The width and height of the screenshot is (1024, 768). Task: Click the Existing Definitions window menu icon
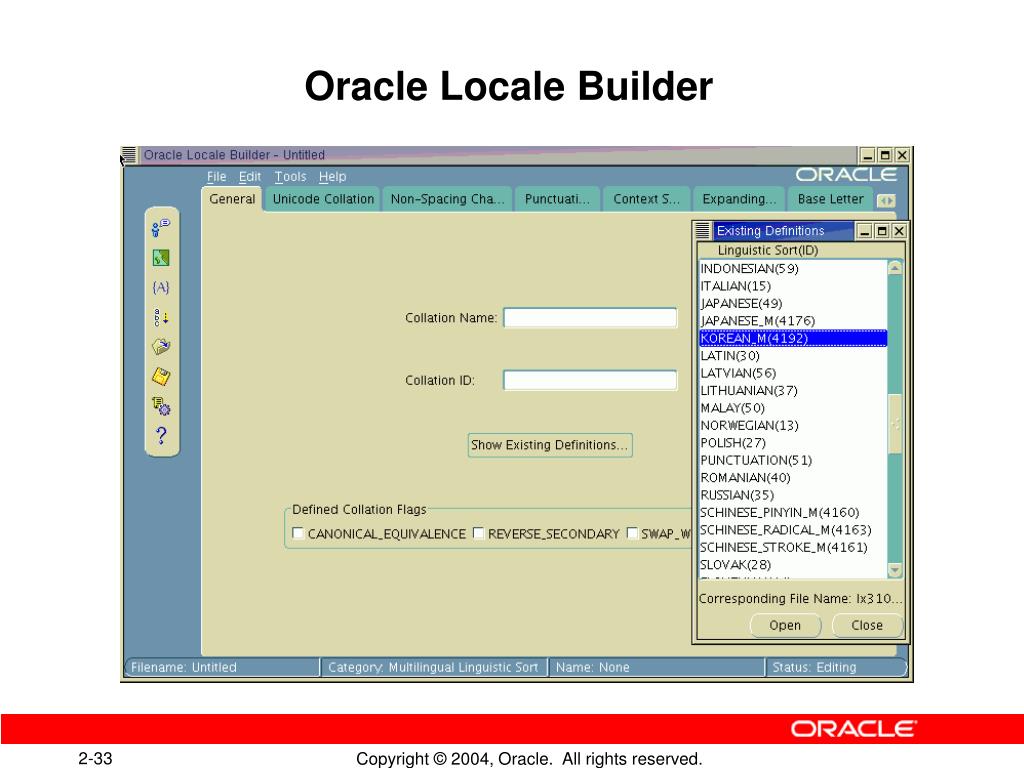click(x=703, y=231)
